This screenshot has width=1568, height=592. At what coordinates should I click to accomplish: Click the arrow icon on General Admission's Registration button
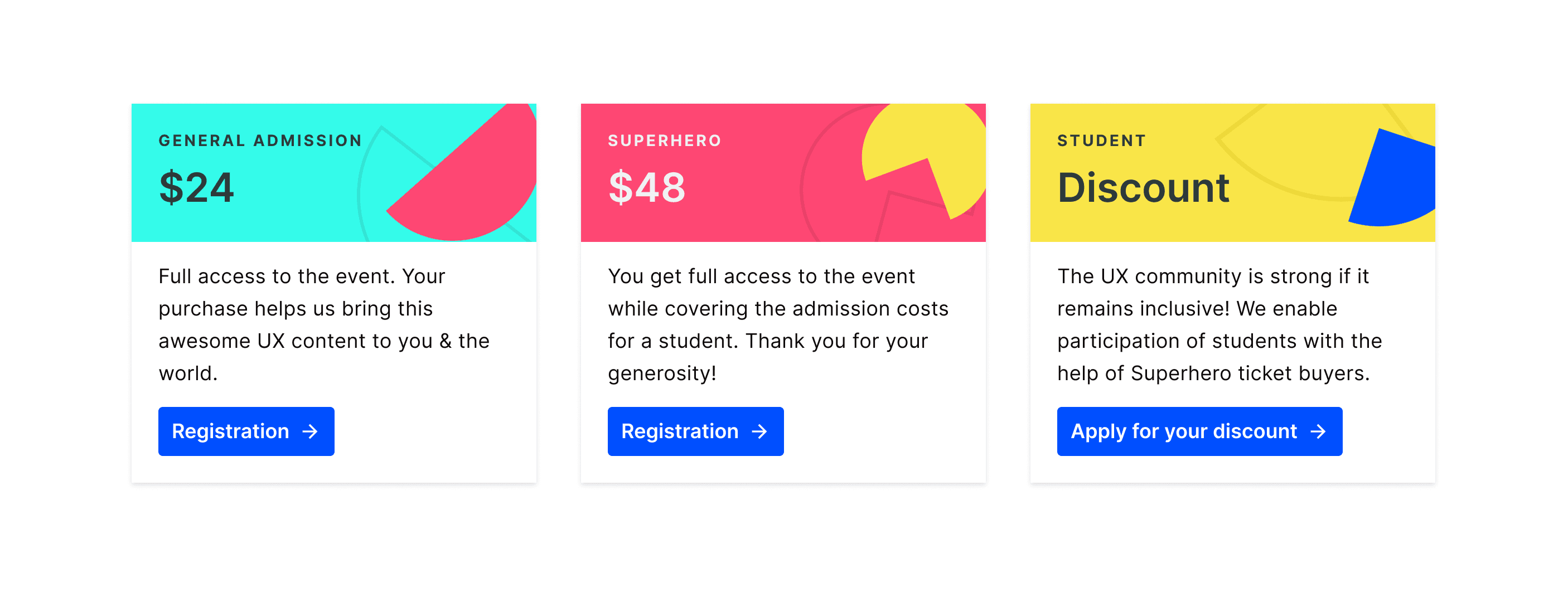tap(311, 431)
